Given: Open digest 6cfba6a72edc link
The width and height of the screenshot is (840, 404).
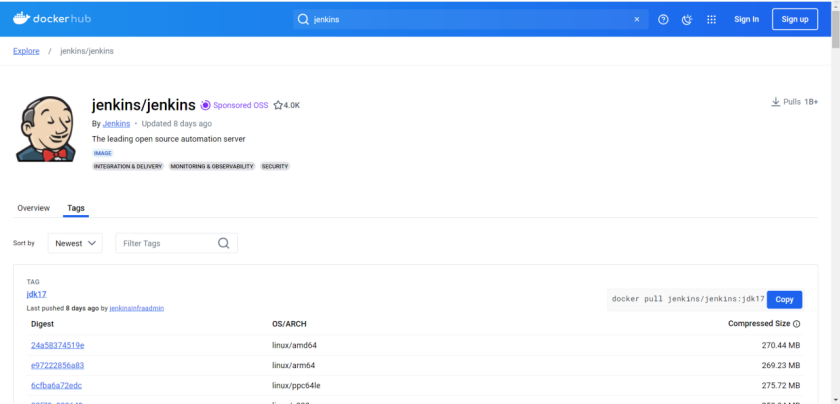Looking at the screenshot, I should point(56,386).
